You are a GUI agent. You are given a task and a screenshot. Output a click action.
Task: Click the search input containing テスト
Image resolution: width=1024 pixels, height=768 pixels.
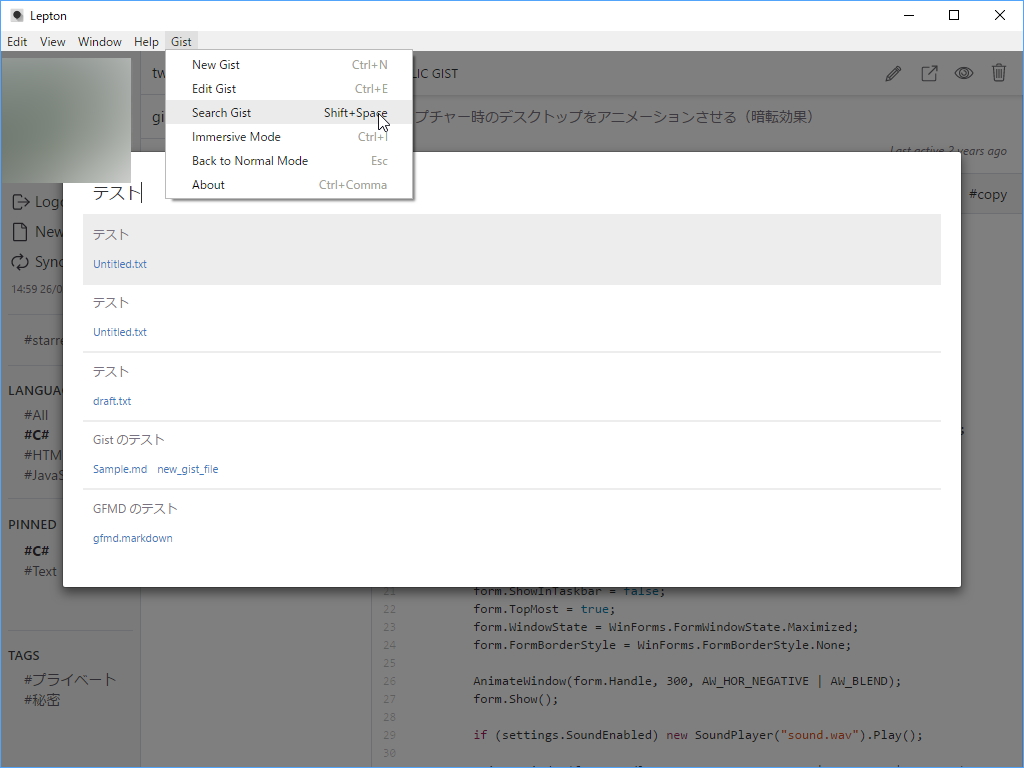coord(511,193)
